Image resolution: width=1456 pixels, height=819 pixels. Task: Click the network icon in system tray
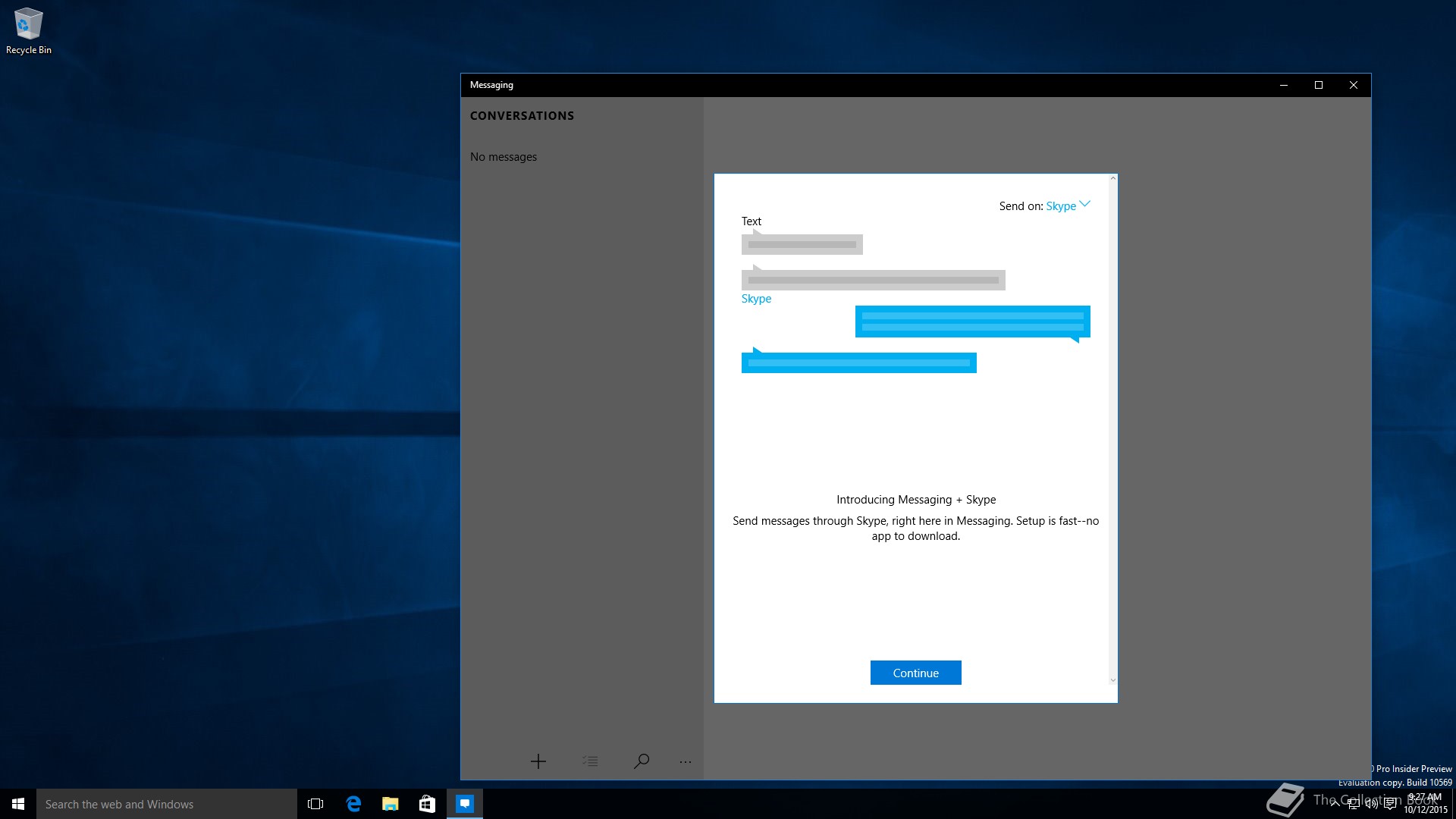point(1354,804)
